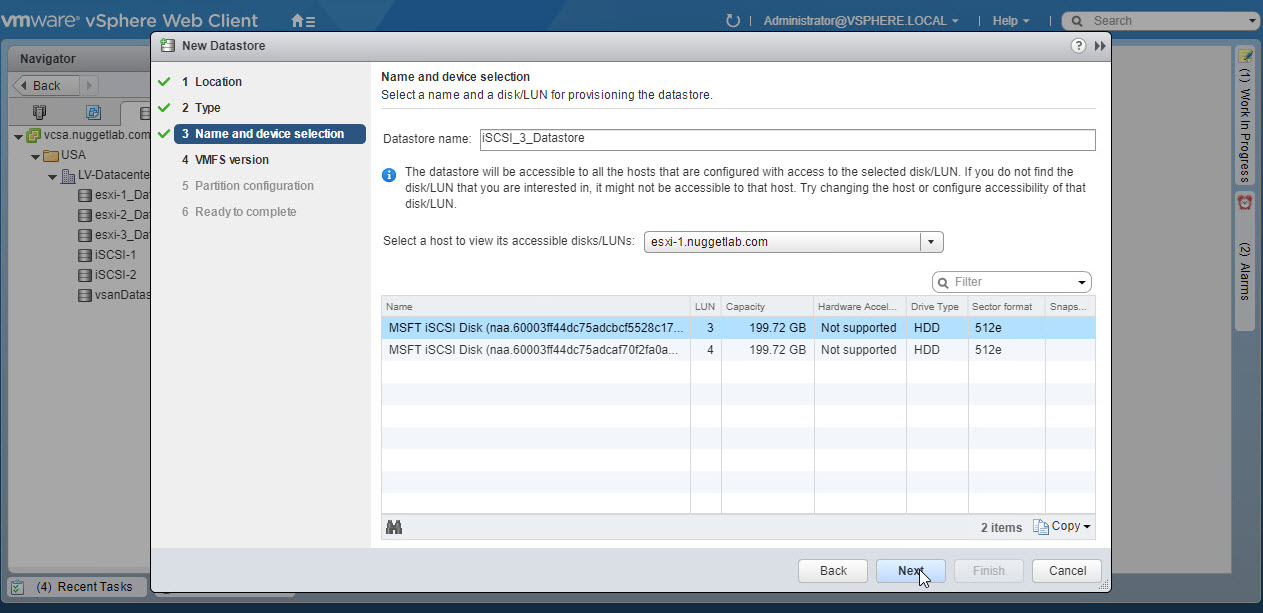The width and height of the screenshot is (1263, 613).
Task: Collapse the USA folder tree node
Action: point(35,156)
